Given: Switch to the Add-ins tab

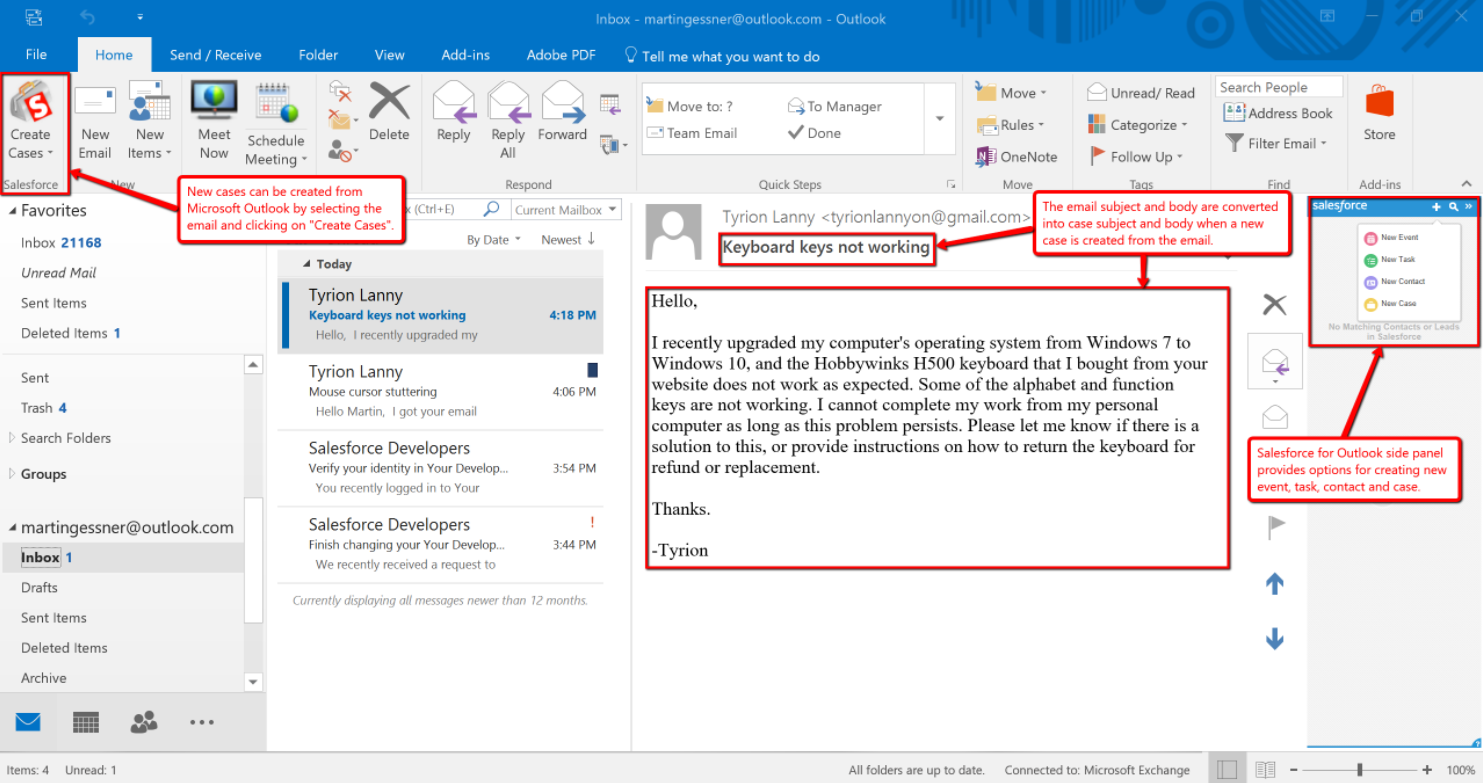Looking at the screenshot, I should click(465, 55).
